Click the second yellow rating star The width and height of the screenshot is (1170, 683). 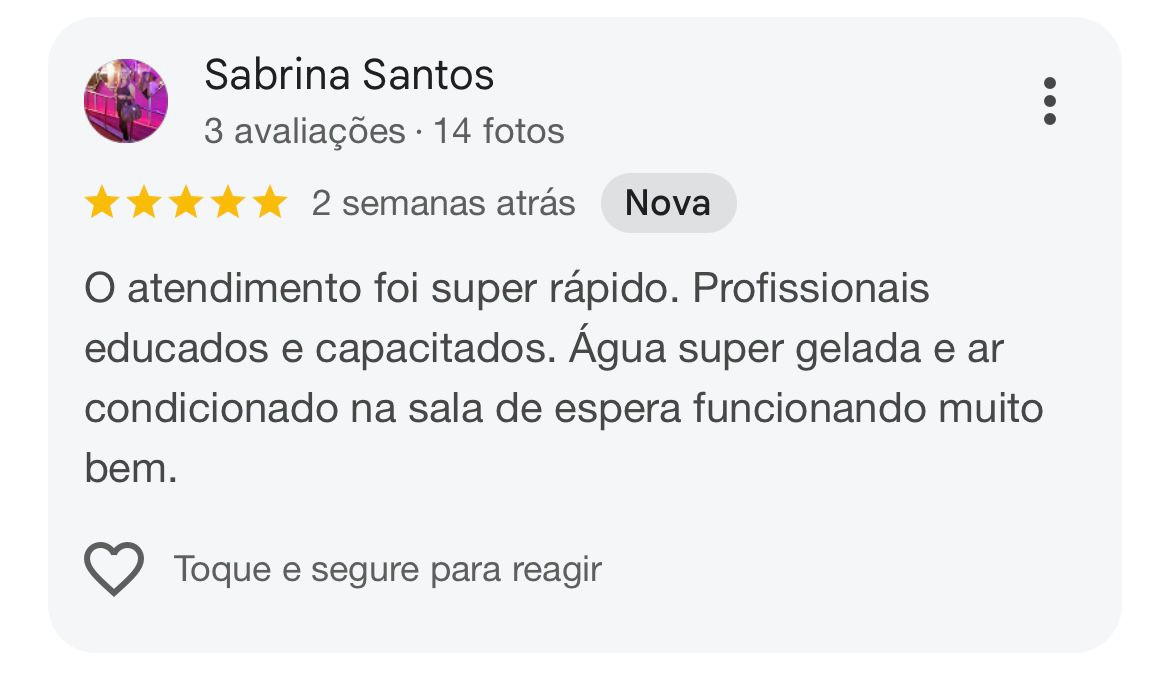pos(144,202)
